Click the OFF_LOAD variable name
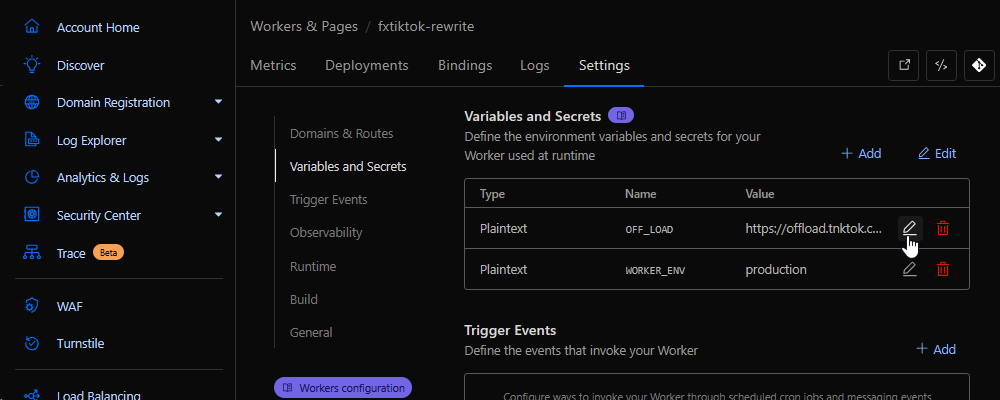 tap(649, 229)
